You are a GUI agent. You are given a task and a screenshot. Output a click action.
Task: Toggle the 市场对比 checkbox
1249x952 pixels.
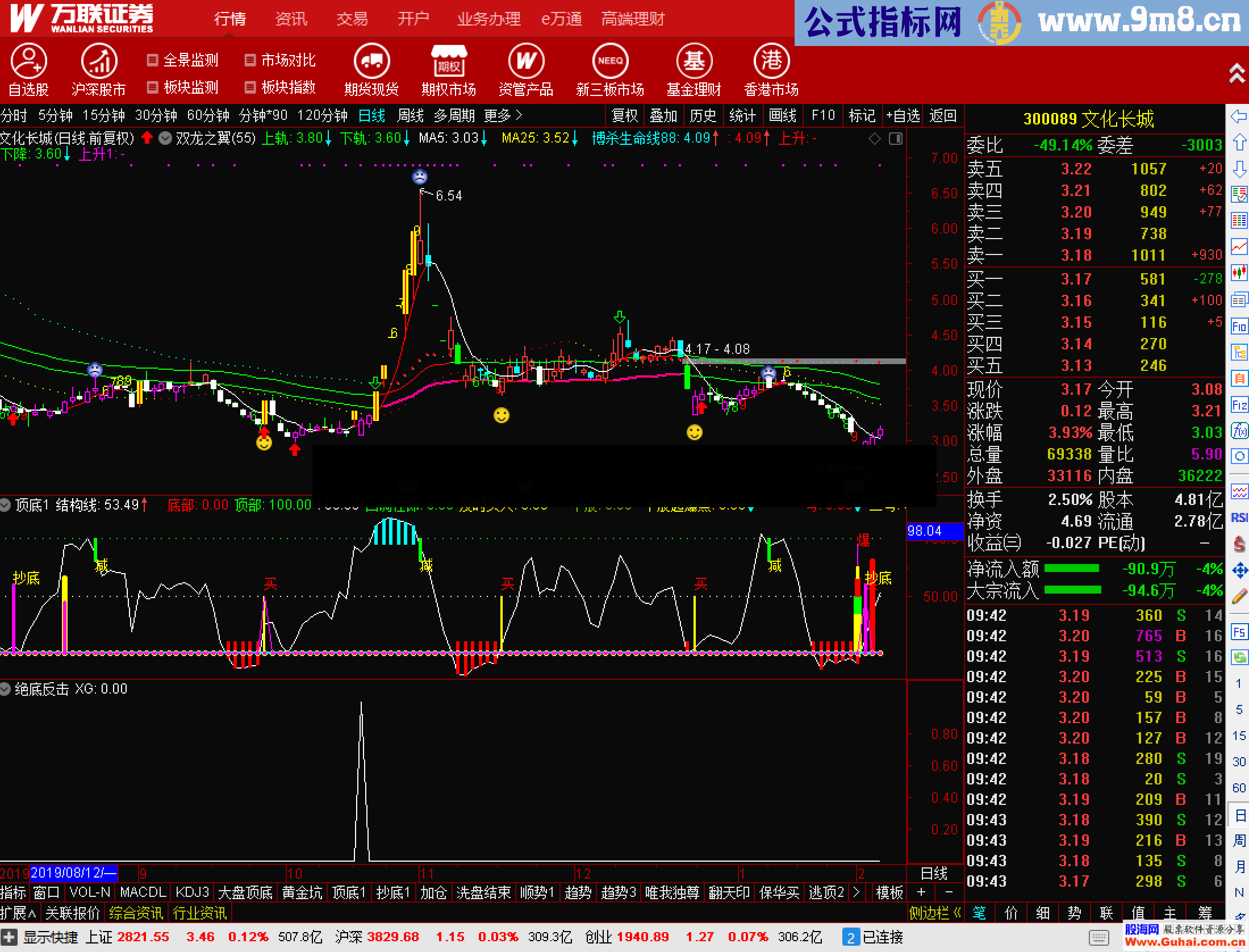pos(250,60)
